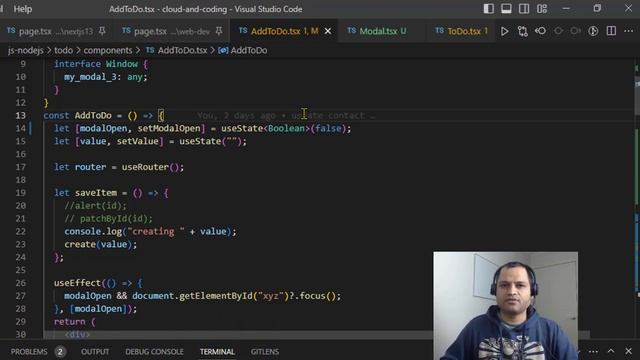Split the editor right

click(x=611, y=31)
